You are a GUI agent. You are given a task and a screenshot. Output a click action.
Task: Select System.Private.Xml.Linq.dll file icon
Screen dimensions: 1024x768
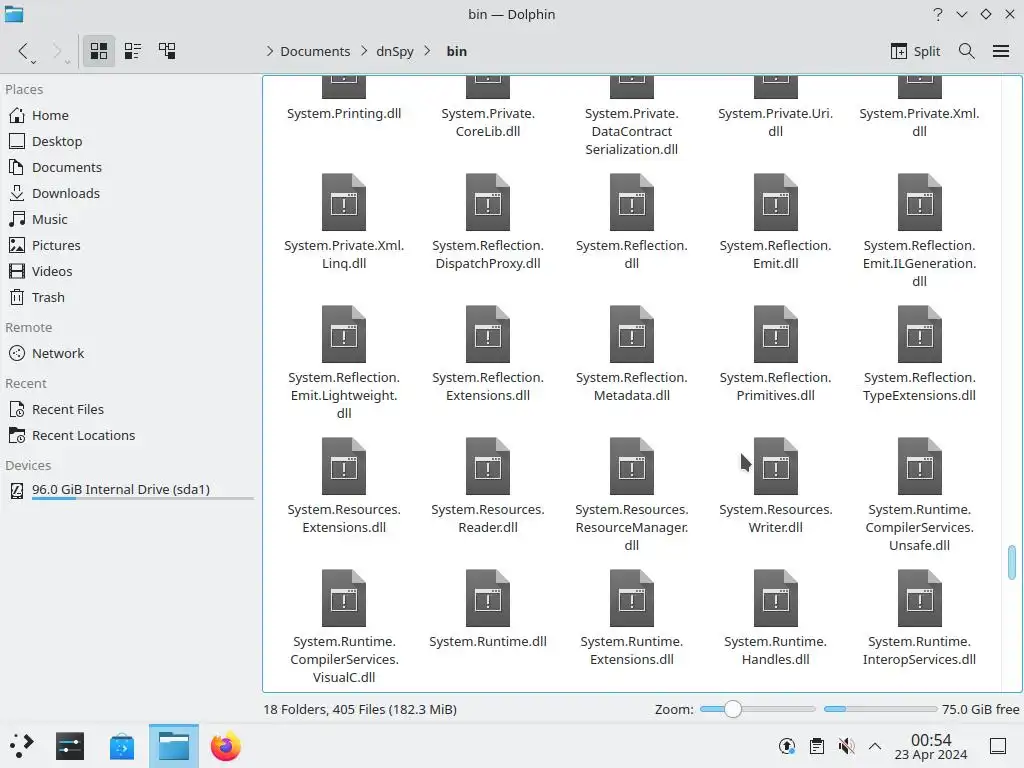coord(344,202)
